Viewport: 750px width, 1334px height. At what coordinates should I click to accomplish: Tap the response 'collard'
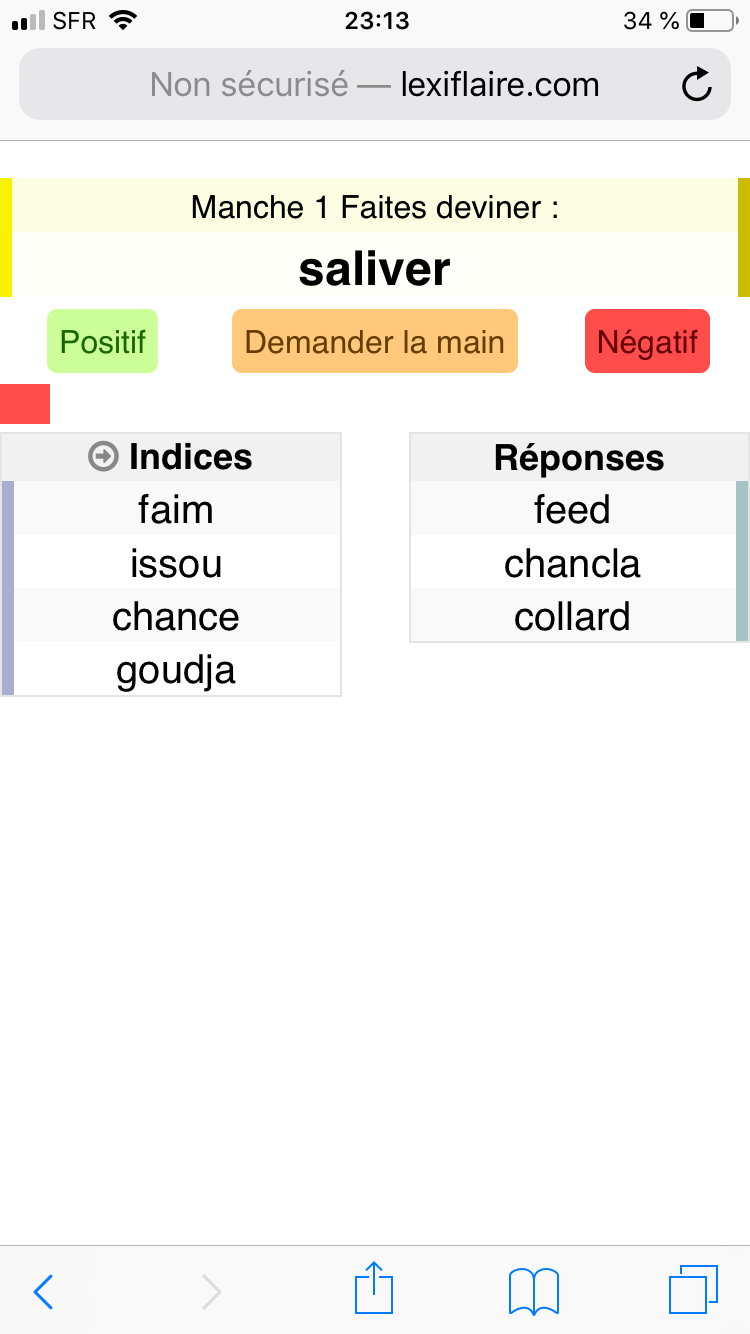[x=572, y=617]
